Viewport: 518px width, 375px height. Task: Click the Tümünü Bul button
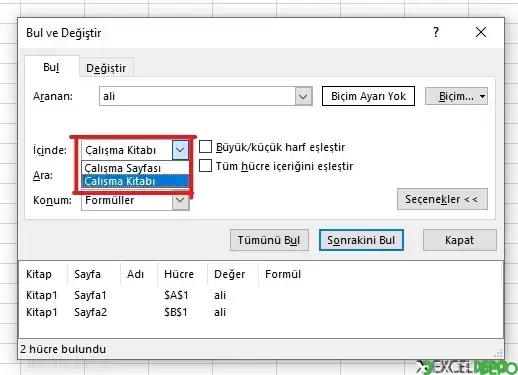click(x=269, y=240)
